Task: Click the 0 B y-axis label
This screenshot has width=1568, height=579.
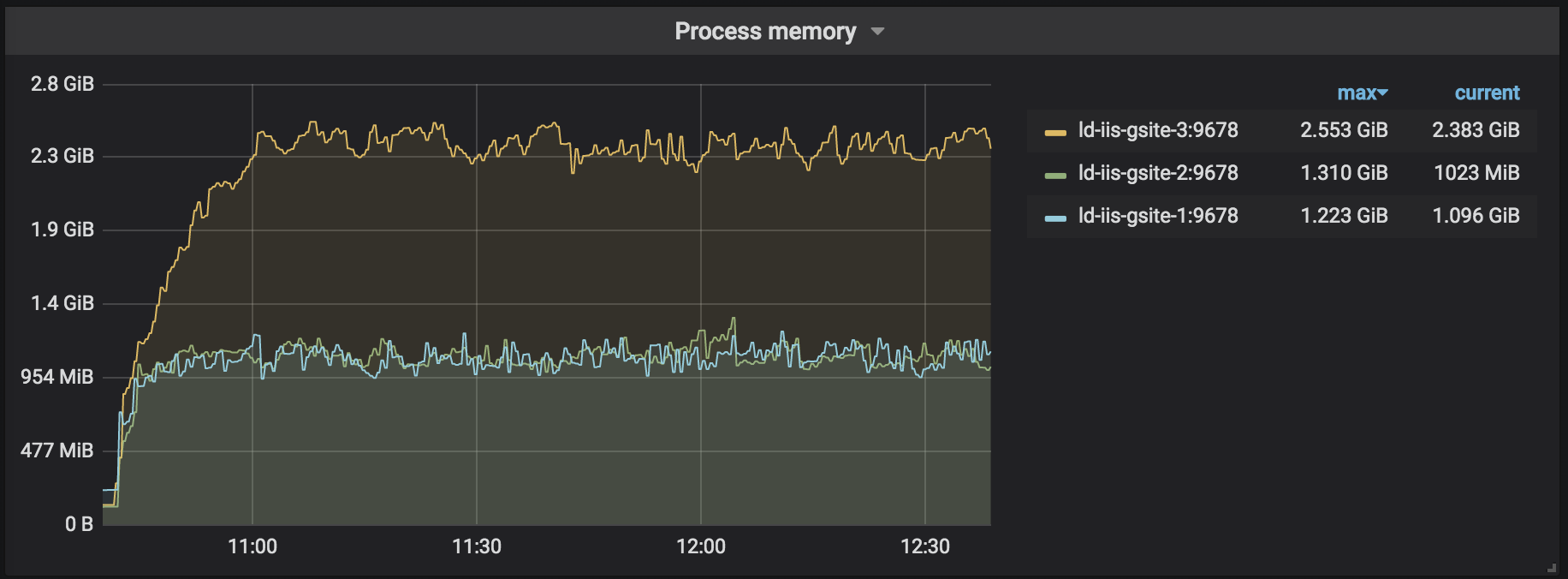Action: pyautogui.click(x=80, y=524)
